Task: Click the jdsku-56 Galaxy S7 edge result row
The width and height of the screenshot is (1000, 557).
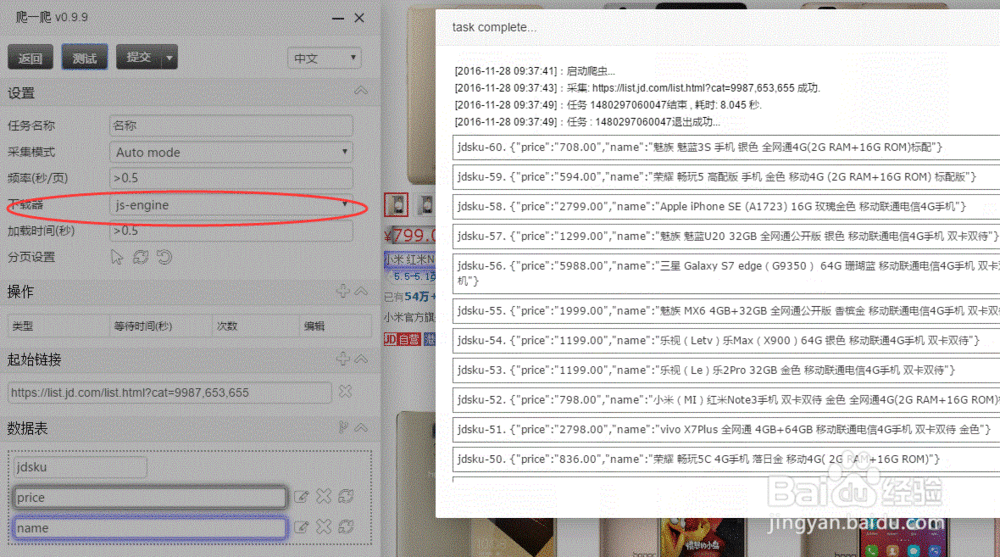Action: click(726, 273)
